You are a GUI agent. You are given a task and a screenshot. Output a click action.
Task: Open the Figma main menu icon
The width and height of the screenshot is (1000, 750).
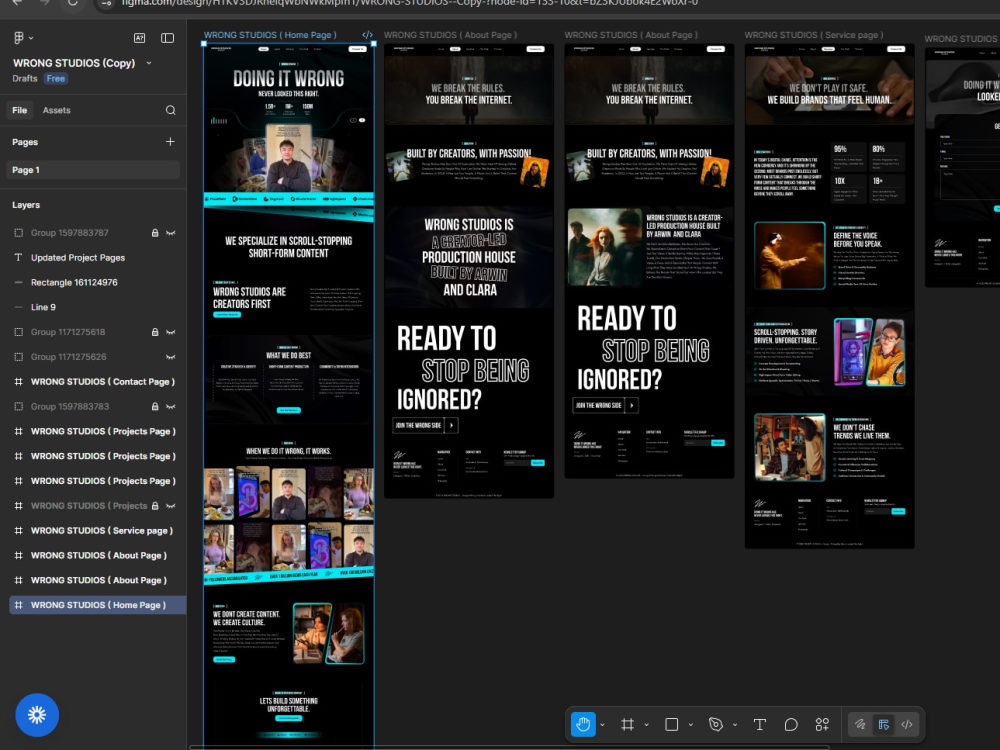[x=19, y=38]
